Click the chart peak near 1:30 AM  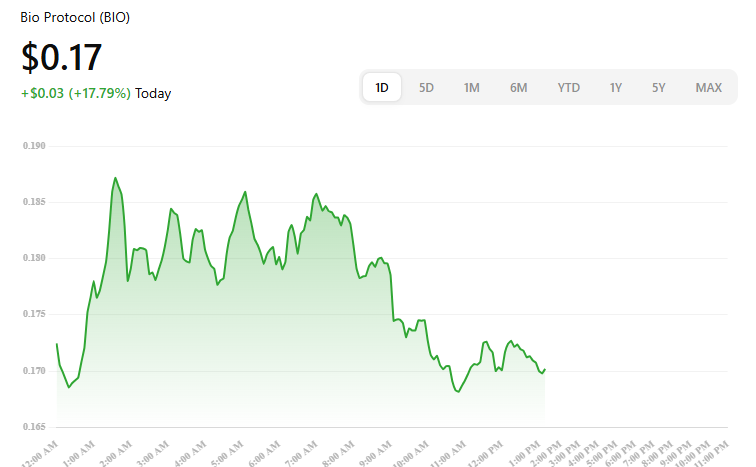[x=115, y=178]
